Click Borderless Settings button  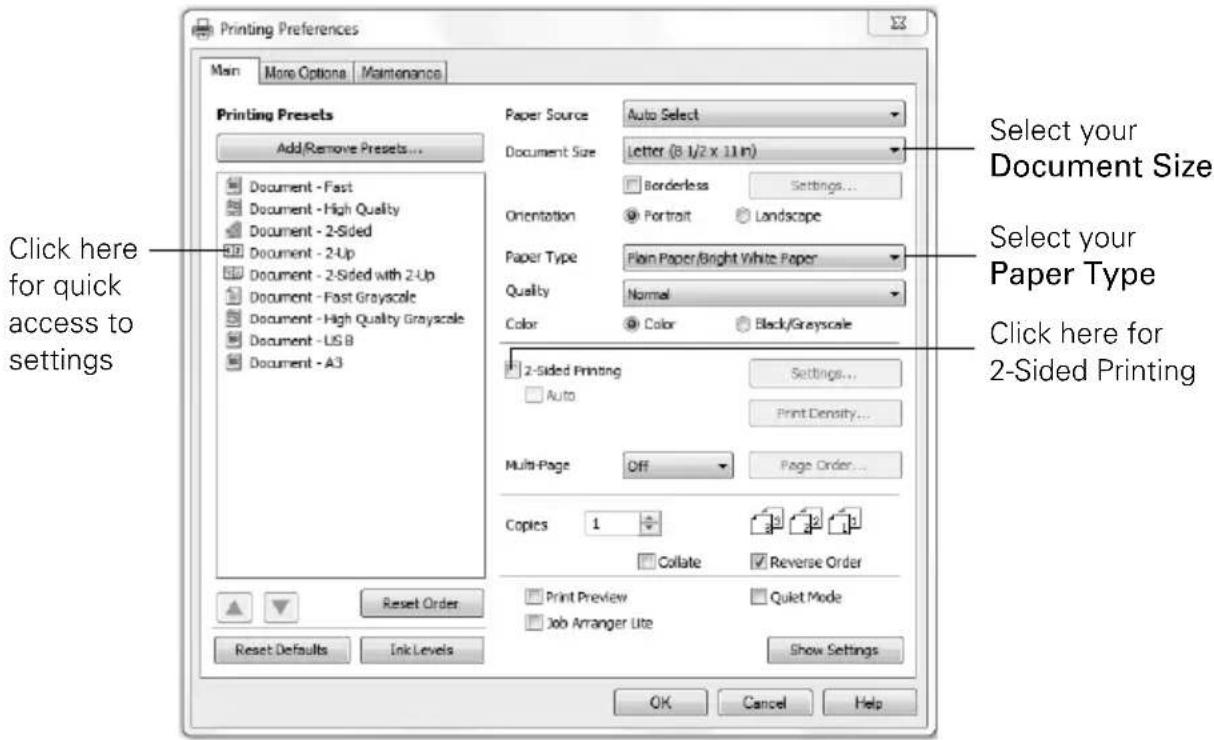click(x=825, y=187)
